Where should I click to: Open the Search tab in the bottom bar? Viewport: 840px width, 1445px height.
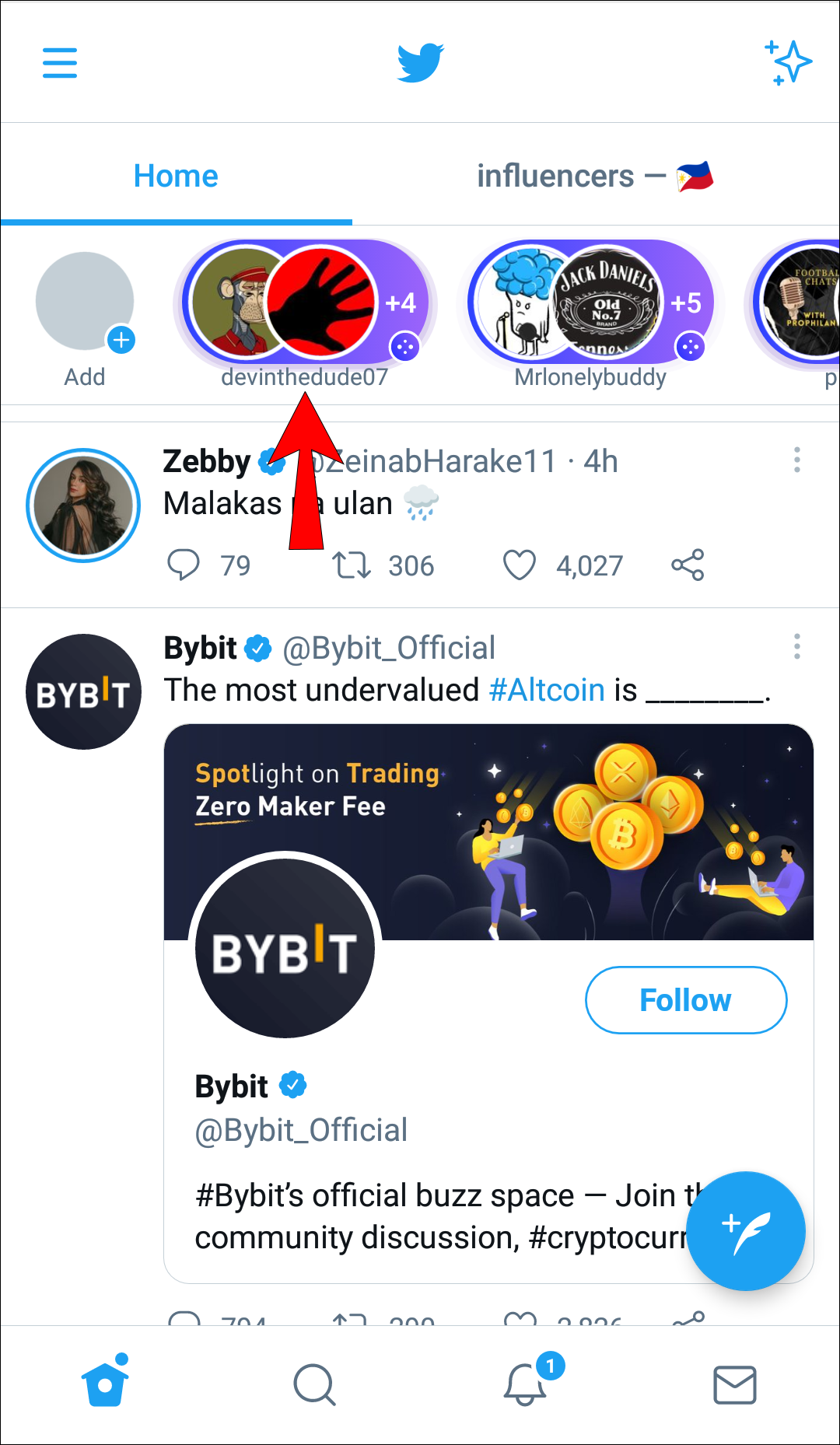coord(314,1385)
